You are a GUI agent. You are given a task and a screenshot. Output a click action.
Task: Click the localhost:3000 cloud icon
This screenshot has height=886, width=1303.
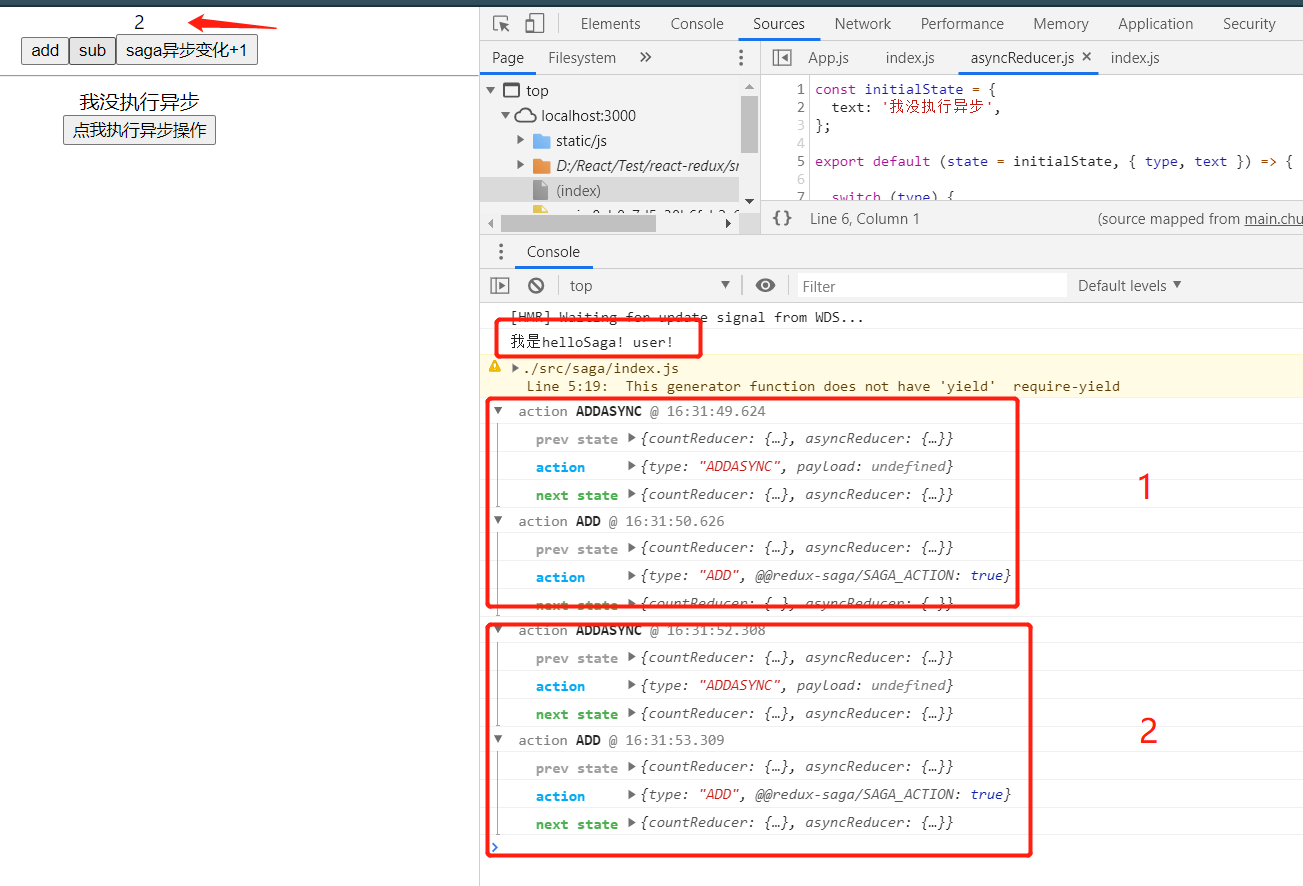coord(525,116)
